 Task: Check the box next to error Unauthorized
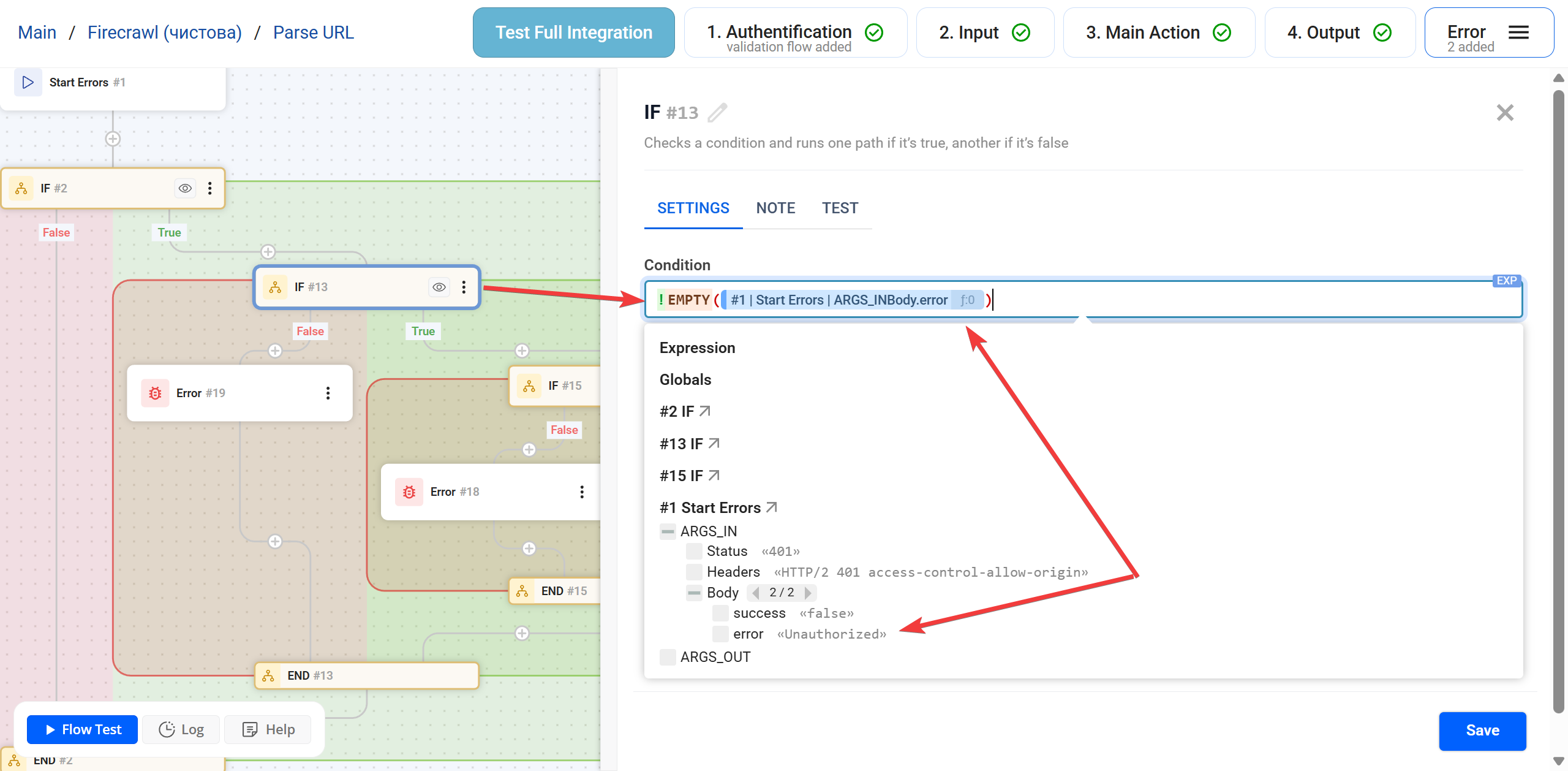point(720,634)
